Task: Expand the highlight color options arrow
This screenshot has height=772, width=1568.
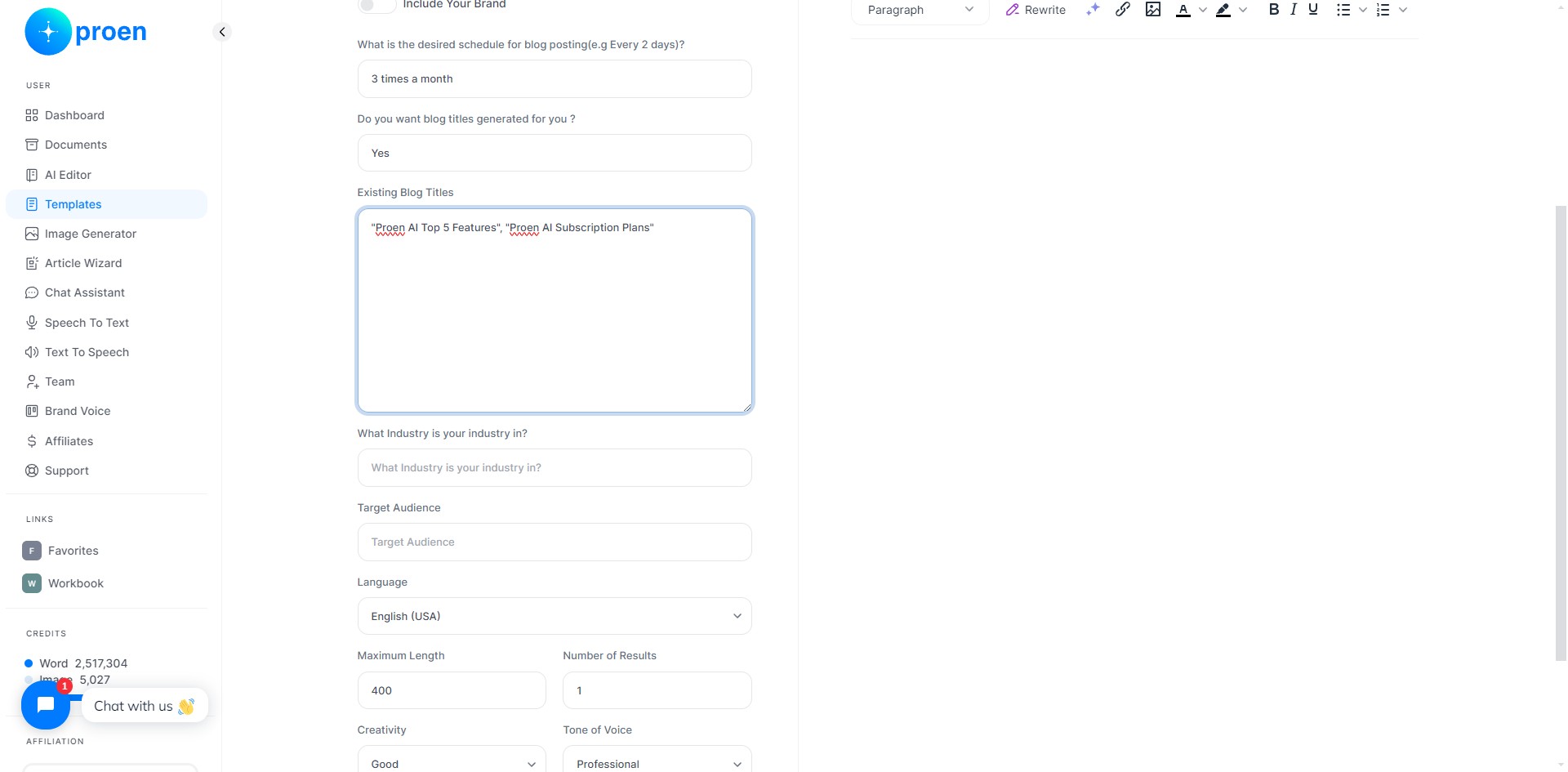Action: tap(1243, 10)
